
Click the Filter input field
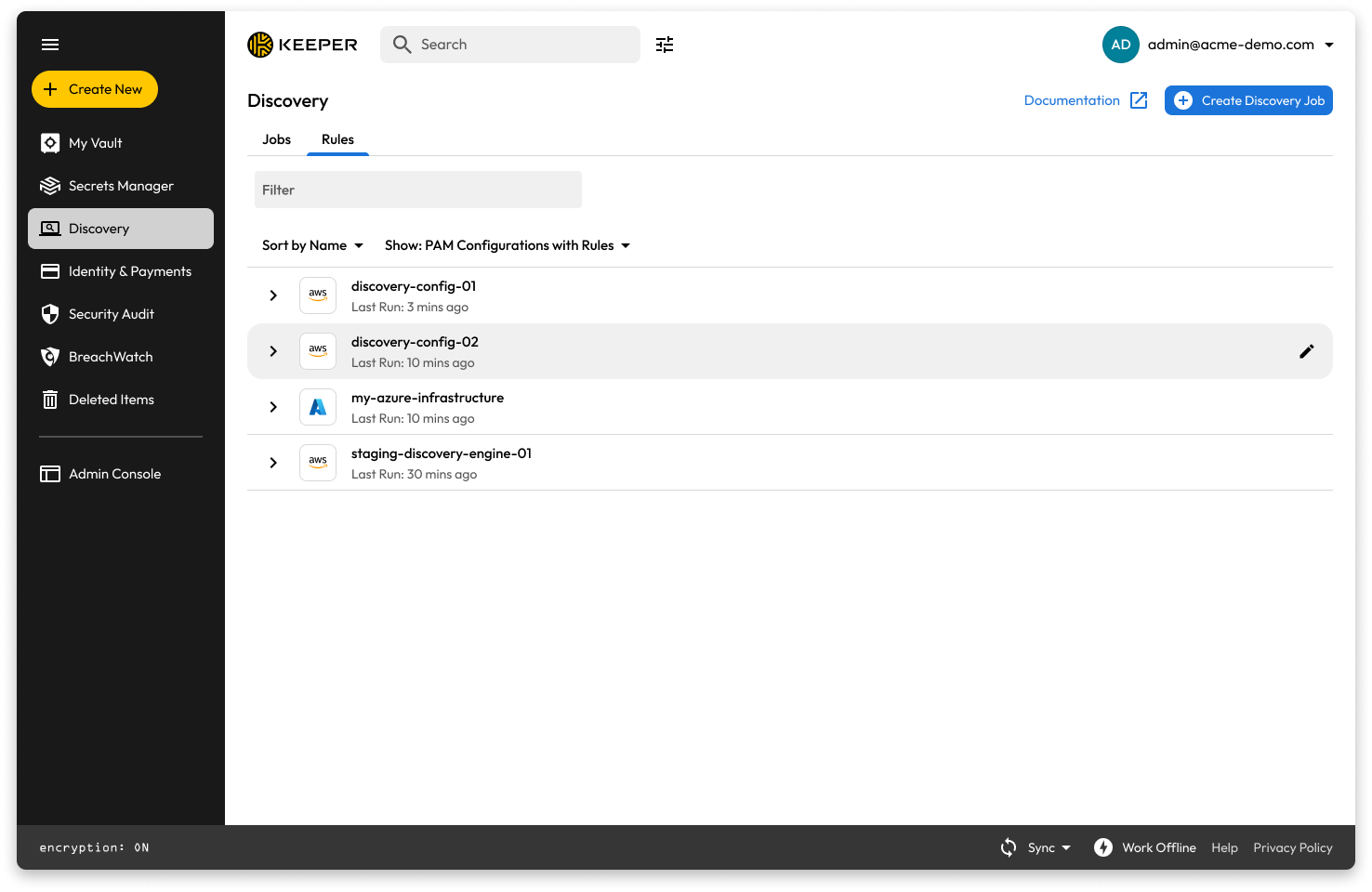pyautogui.click(x=418, y=190)
